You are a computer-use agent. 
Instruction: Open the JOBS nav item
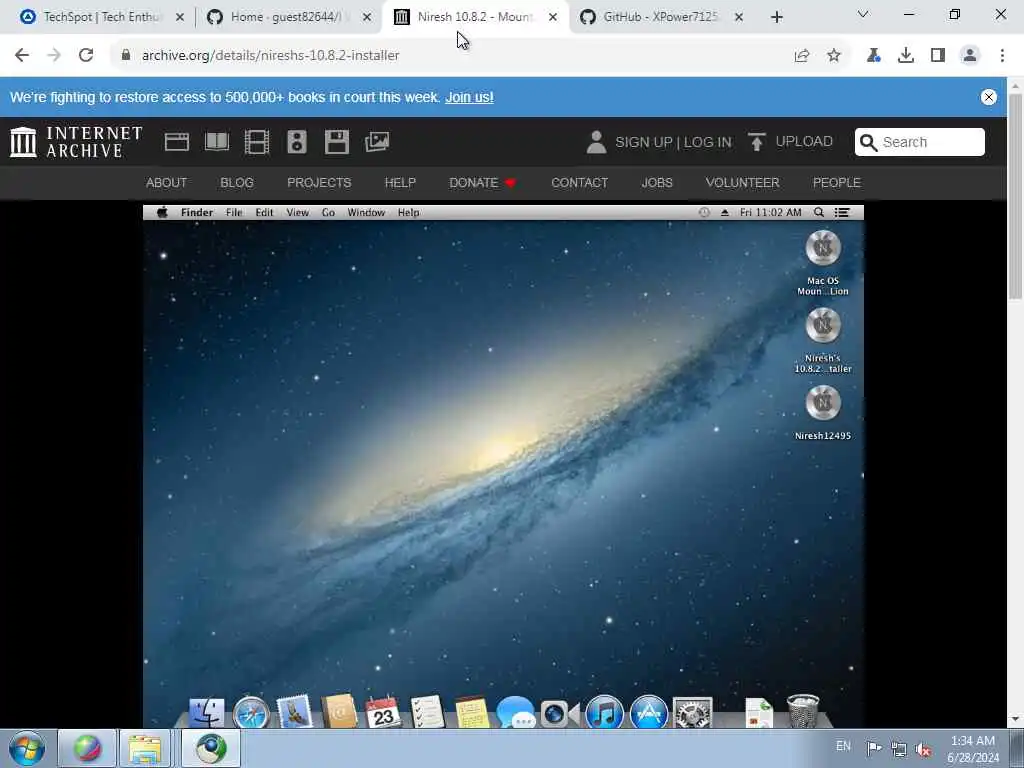tap(657, 183)
